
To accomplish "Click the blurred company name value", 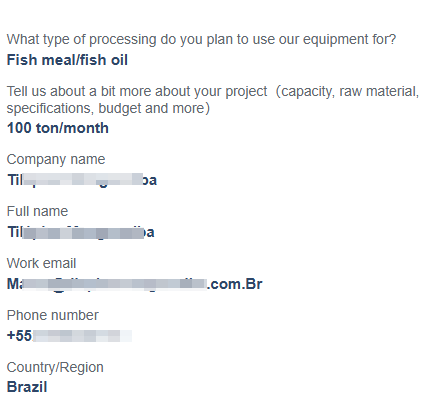I will [82, 180].
